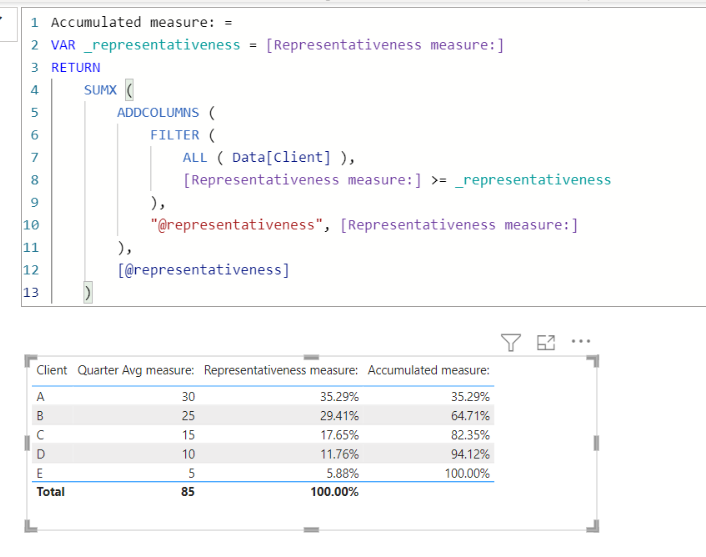Select client D row cell
The height and width of the screenshot is (557, 706).
pyautogui.click(x=41, y=454)
